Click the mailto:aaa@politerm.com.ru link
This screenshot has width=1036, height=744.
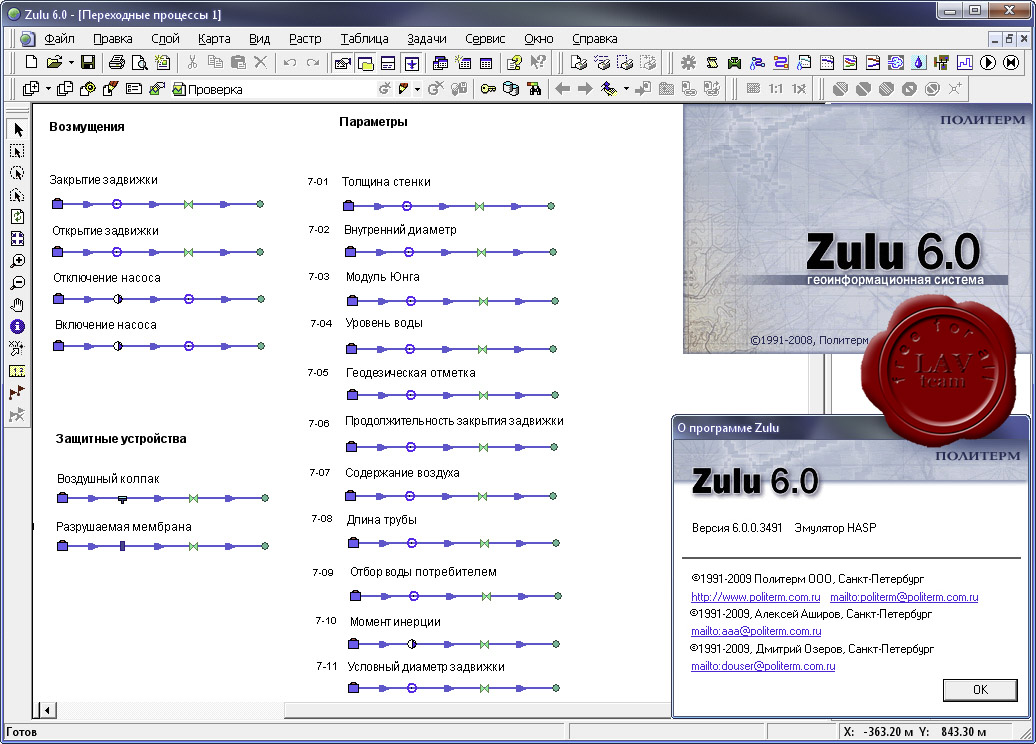(x=756, y=631)
